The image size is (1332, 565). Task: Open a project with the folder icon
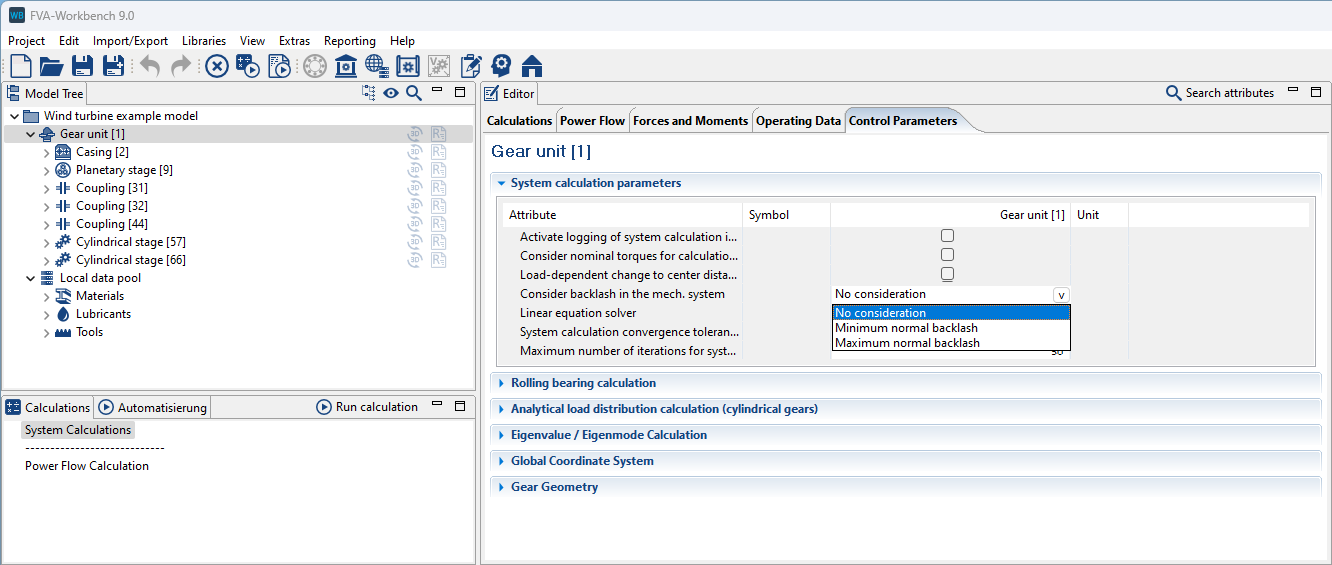point(51,66)
